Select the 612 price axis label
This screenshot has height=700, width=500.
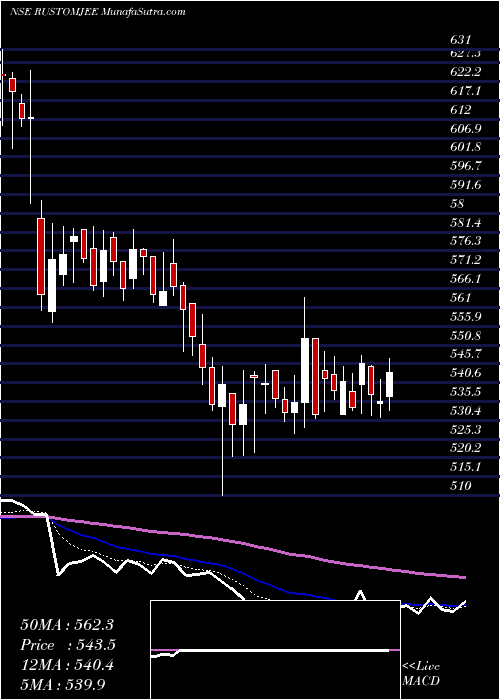[461, 110]
